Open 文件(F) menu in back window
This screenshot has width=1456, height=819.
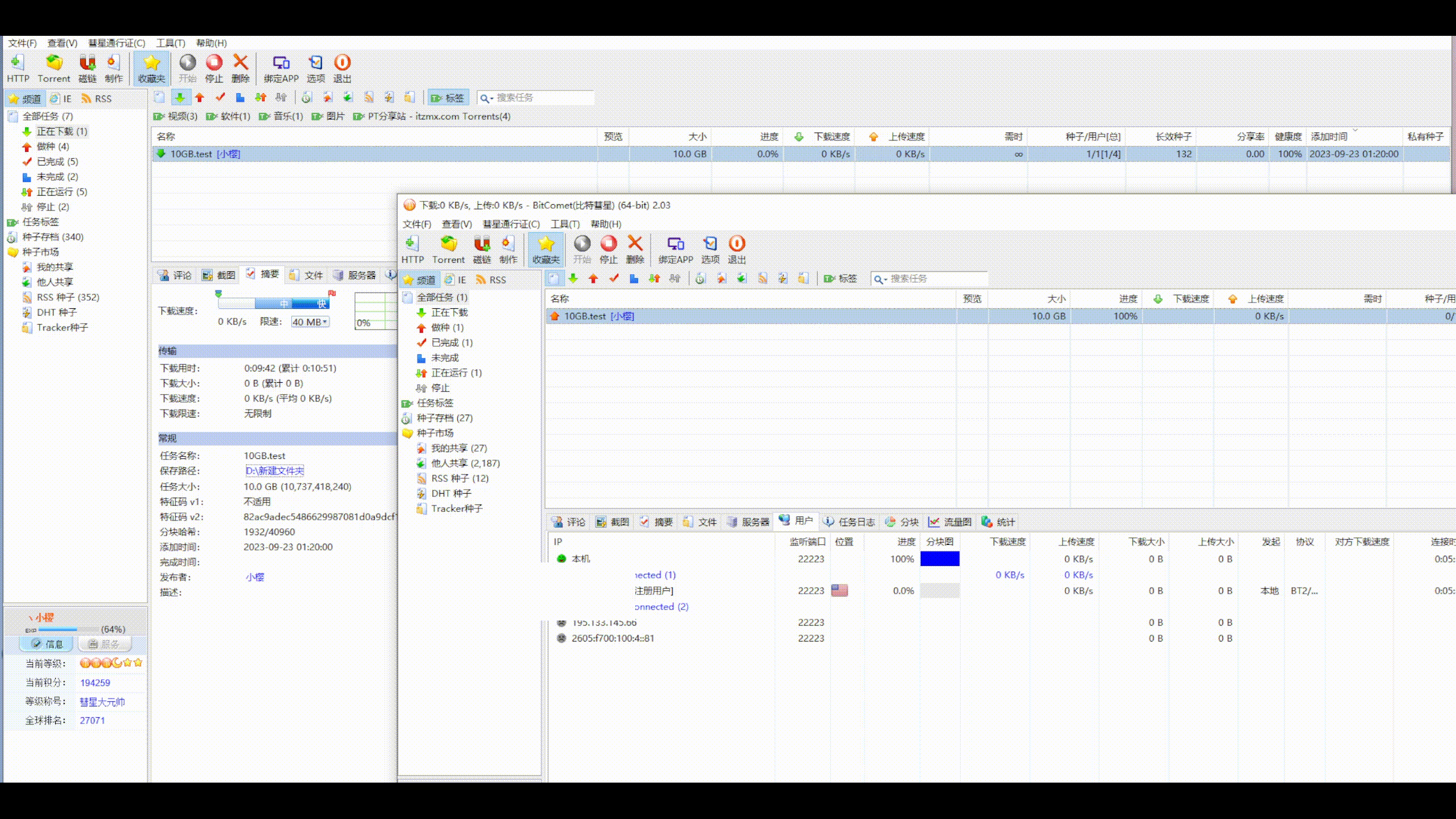(x=22, y=43)
